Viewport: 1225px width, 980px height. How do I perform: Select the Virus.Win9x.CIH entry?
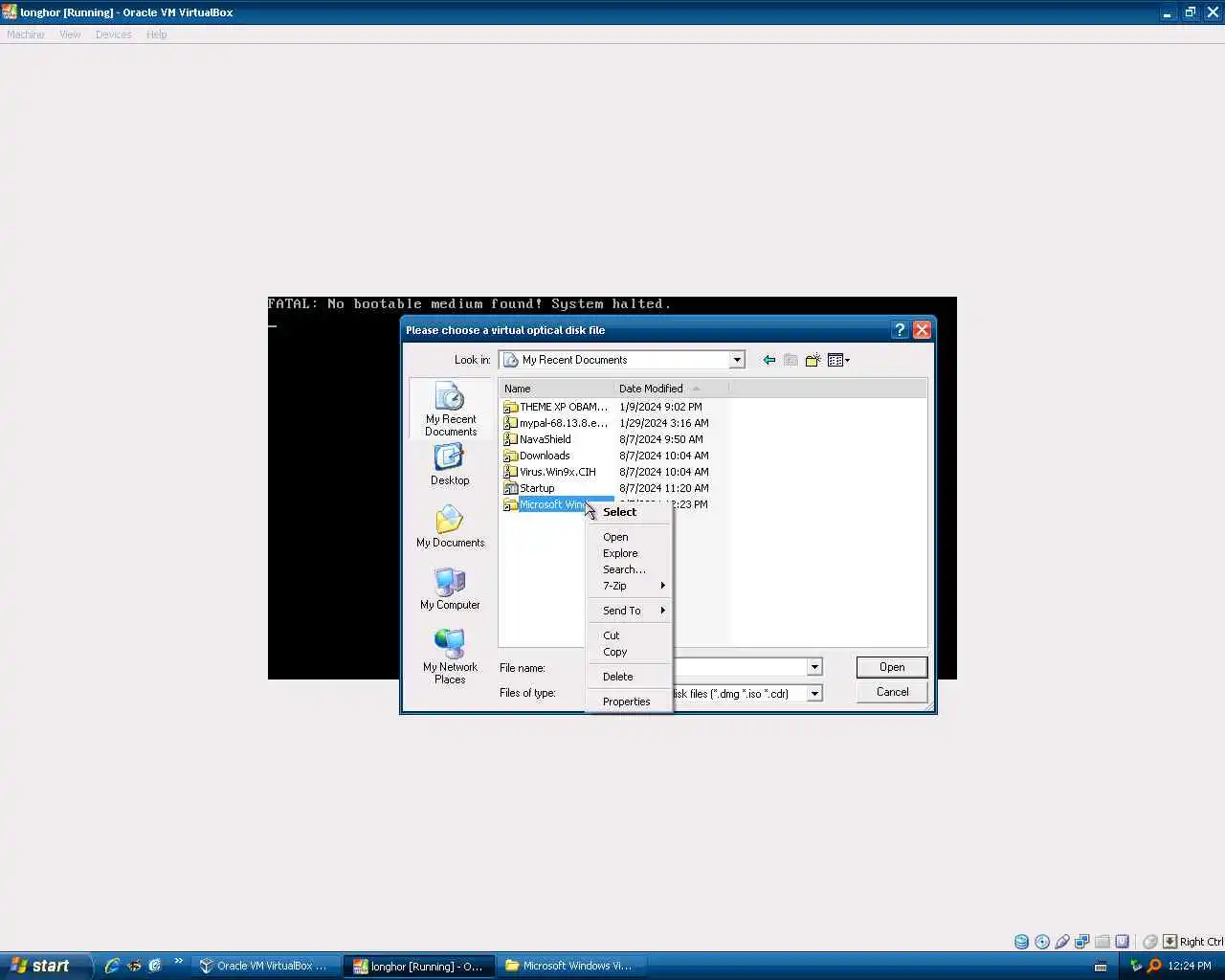pyautogui.click(x=550, y=472)
